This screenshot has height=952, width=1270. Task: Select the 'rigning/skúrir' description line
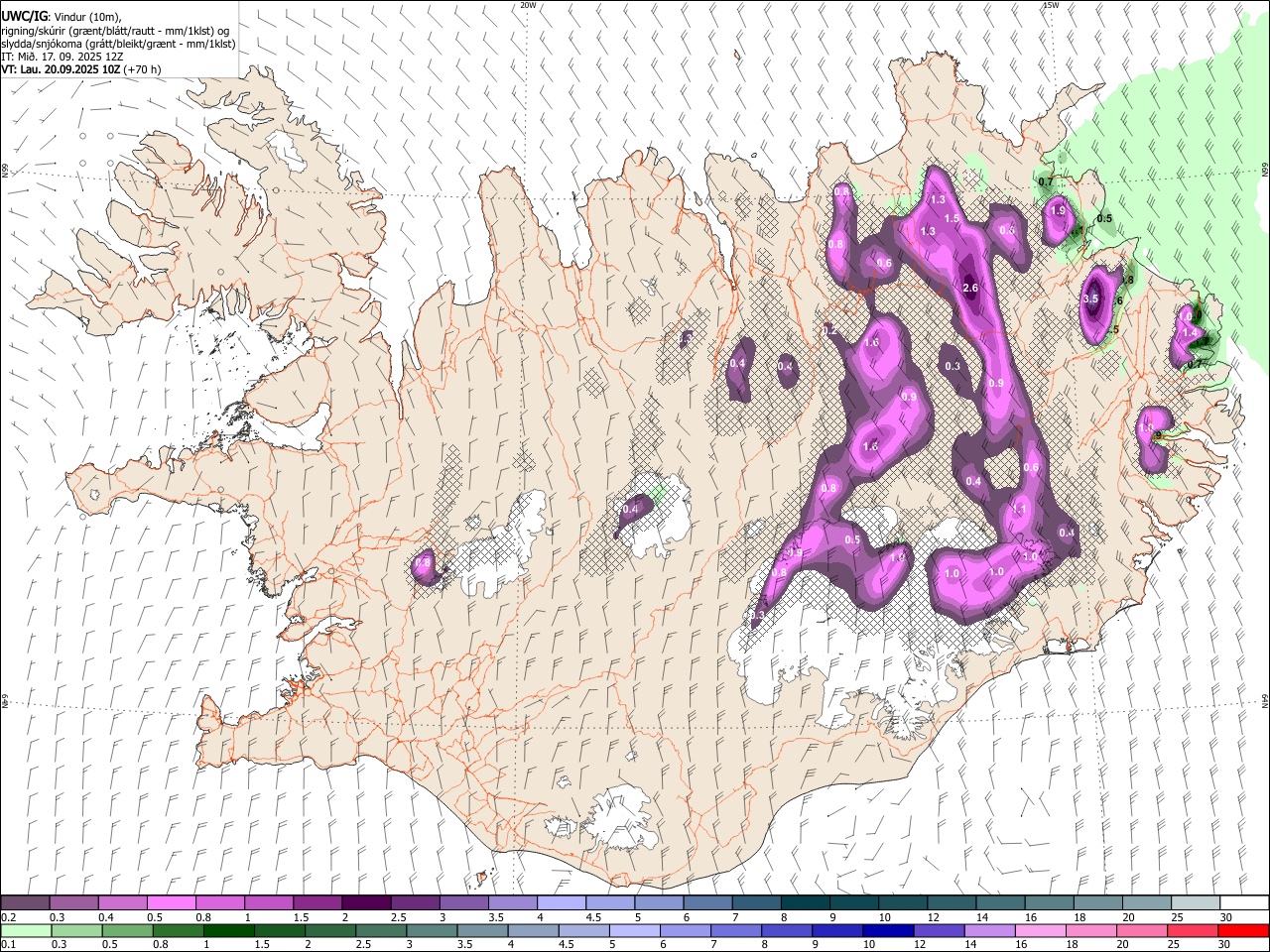pos(115,31)
